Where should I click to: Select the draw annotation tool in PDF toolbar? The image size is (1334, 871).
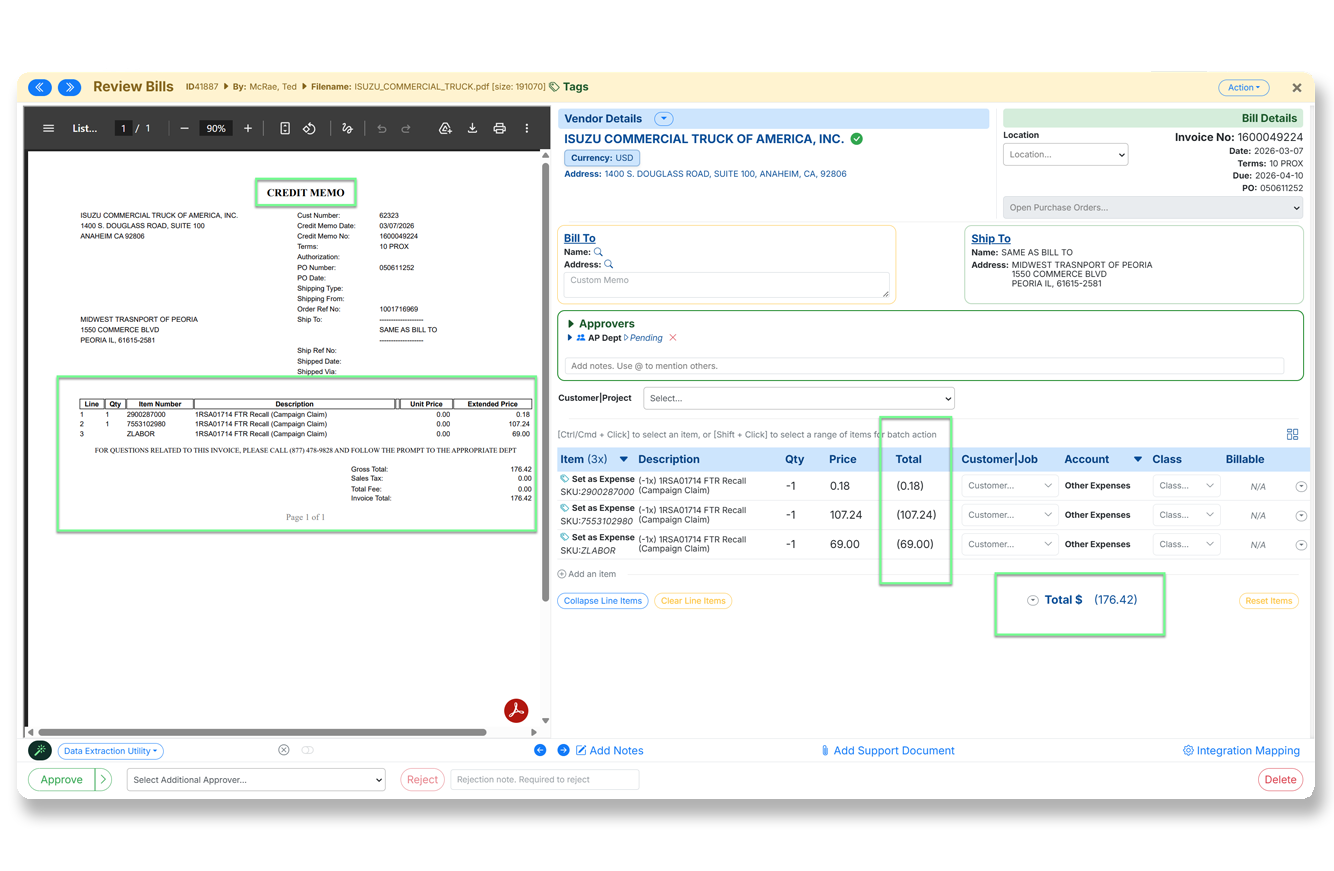(347, 128)
